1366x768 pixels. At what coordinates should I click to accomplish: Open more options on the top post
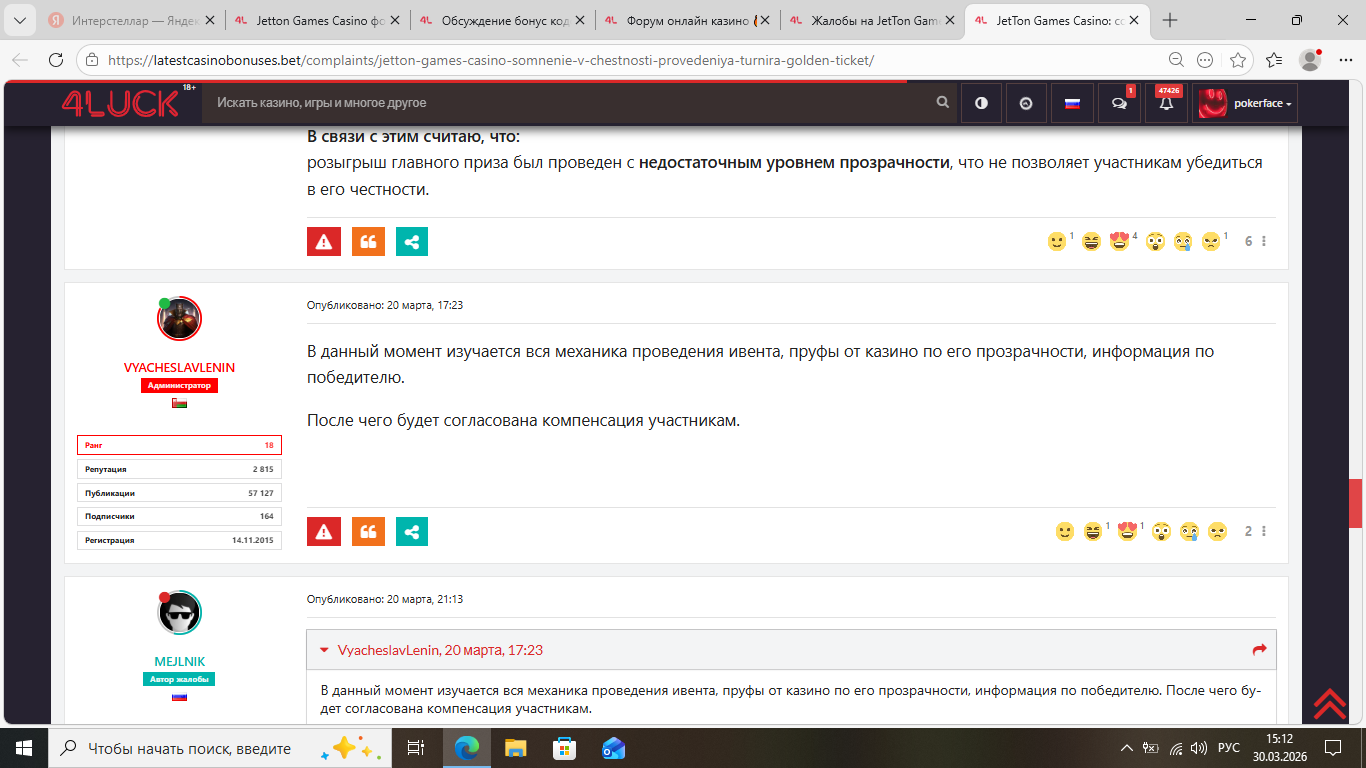point(1264,242)
